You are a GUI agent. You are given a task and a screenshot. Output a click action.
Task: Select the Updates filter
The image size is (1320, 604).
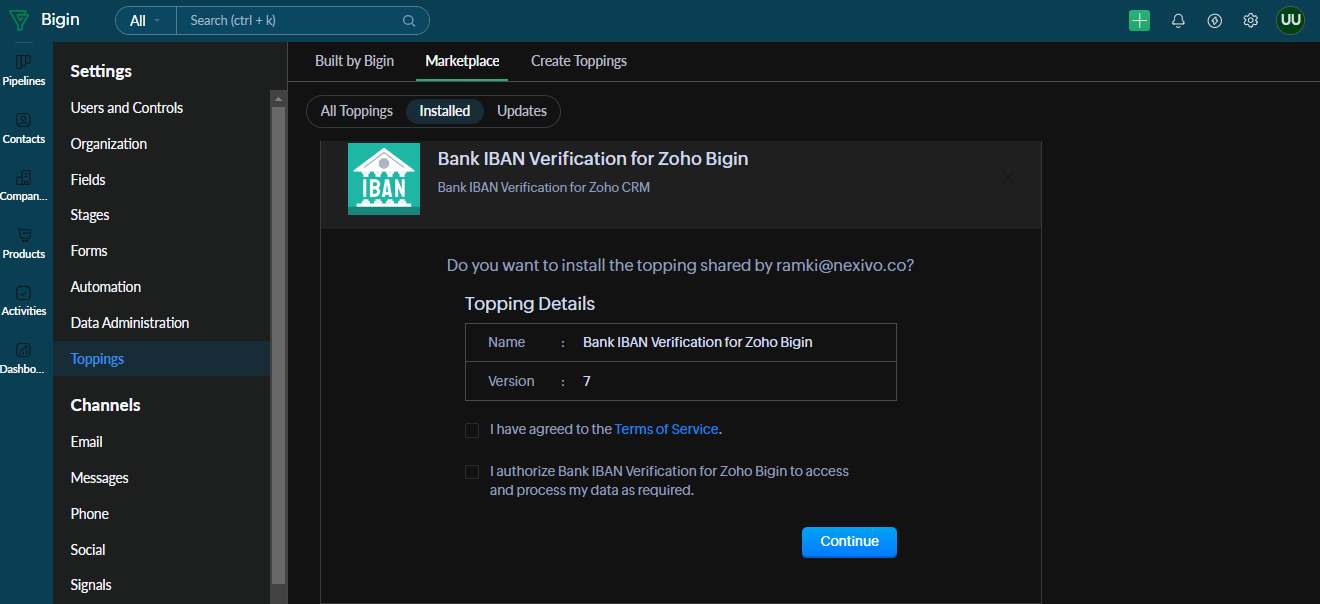pos(522,111)
